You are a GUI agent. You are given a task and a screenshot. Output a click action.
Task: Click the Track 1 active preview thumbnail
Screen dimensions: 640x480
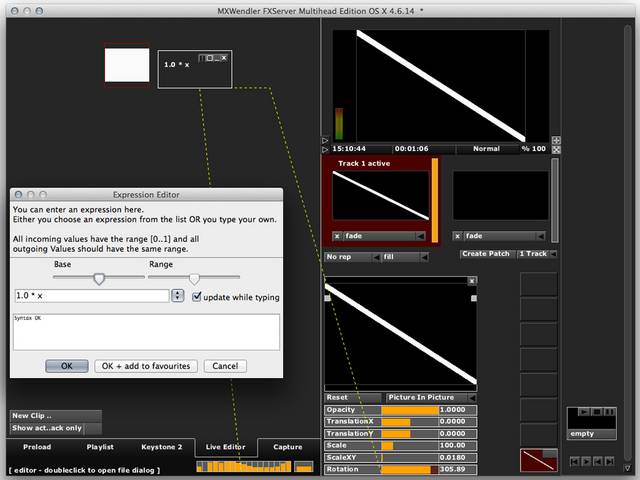pos(381,196)
